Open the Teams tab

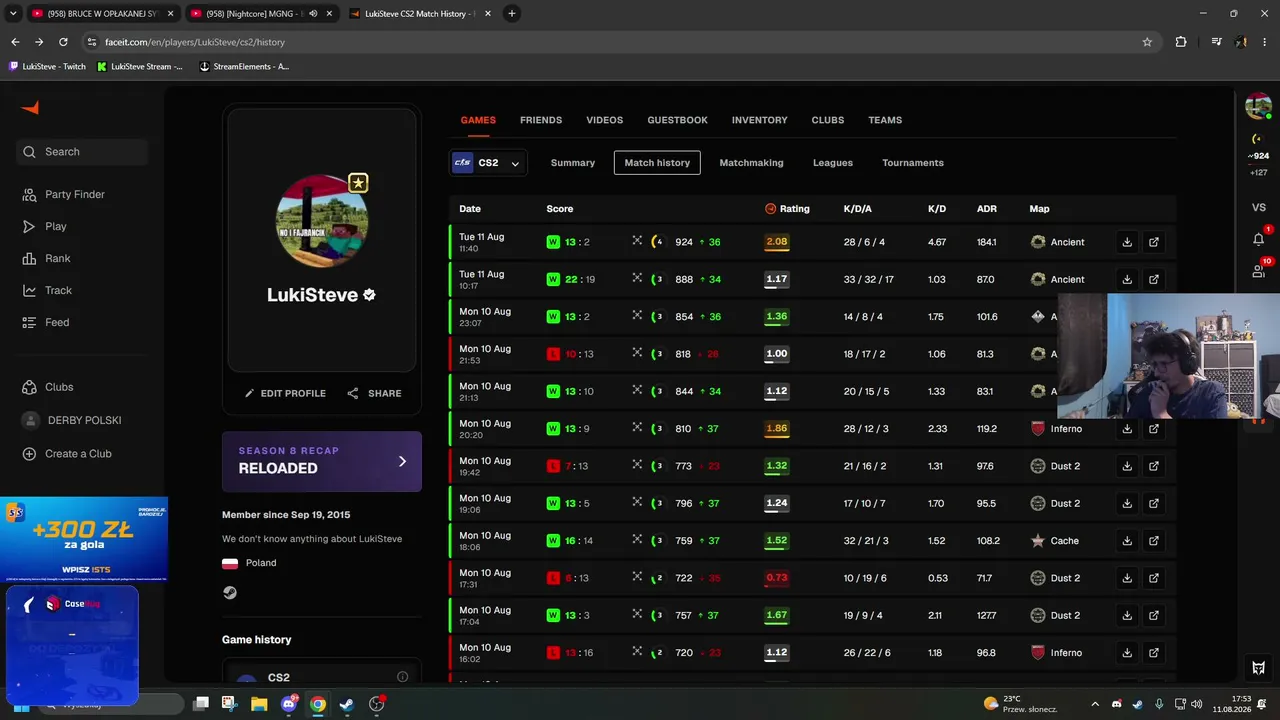(885, 120)
